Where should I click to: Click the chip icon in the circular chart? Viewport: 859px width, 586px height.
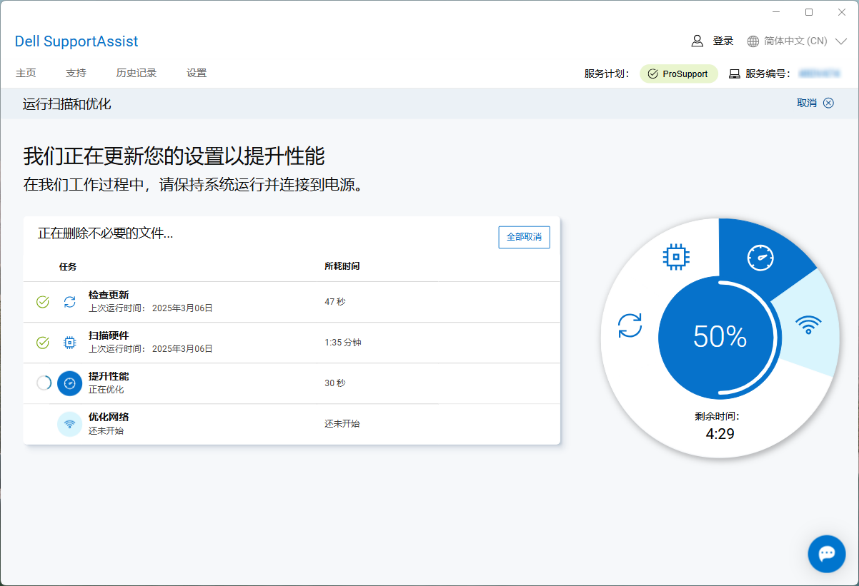tap(677, 257)
